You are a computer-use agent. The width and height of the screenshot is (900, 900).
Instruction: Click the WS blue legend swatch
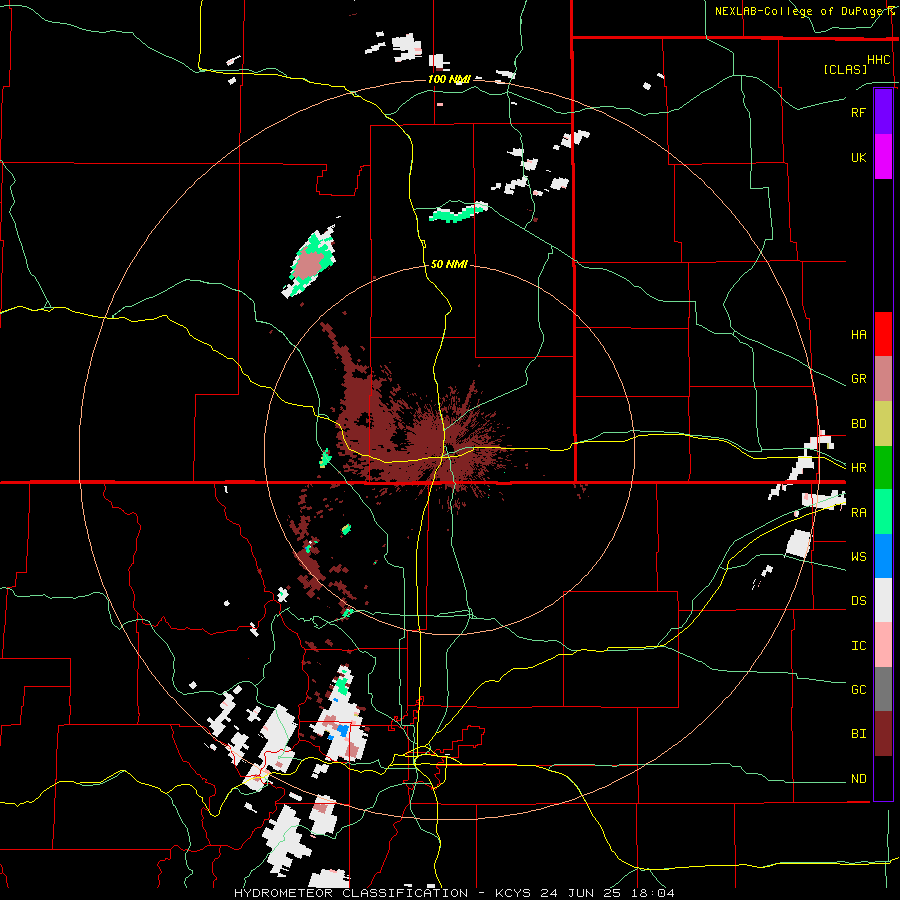(x=883, y=556)
